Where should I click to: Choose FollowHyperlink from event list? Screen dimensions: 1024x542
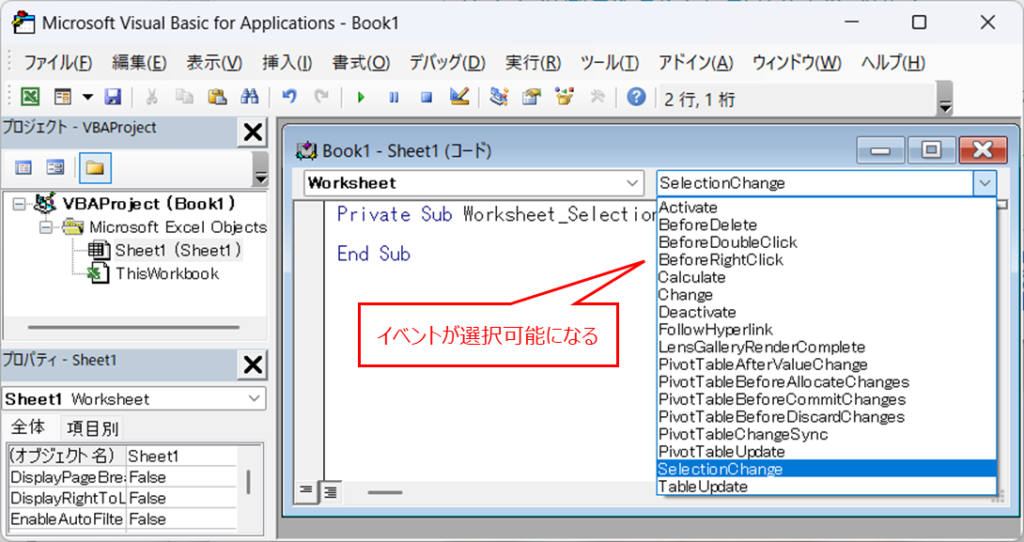827,330
